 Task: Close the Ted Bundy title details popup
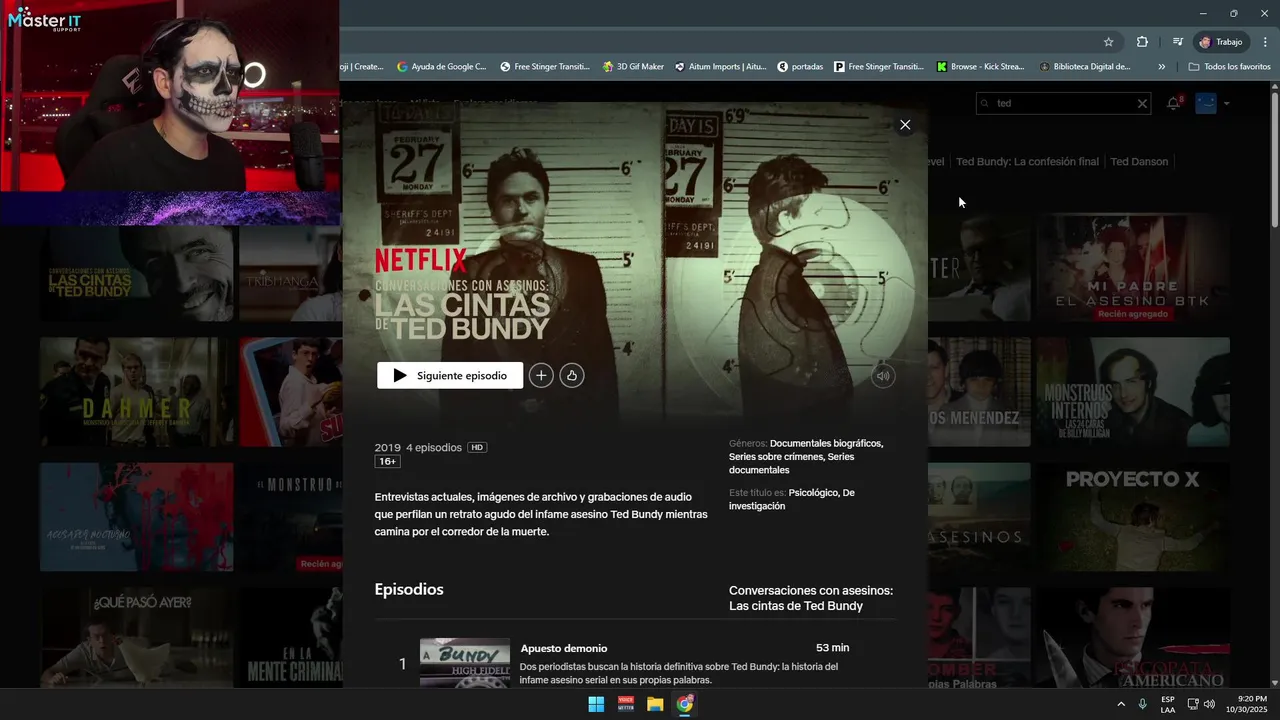click(x=905, y=125)
